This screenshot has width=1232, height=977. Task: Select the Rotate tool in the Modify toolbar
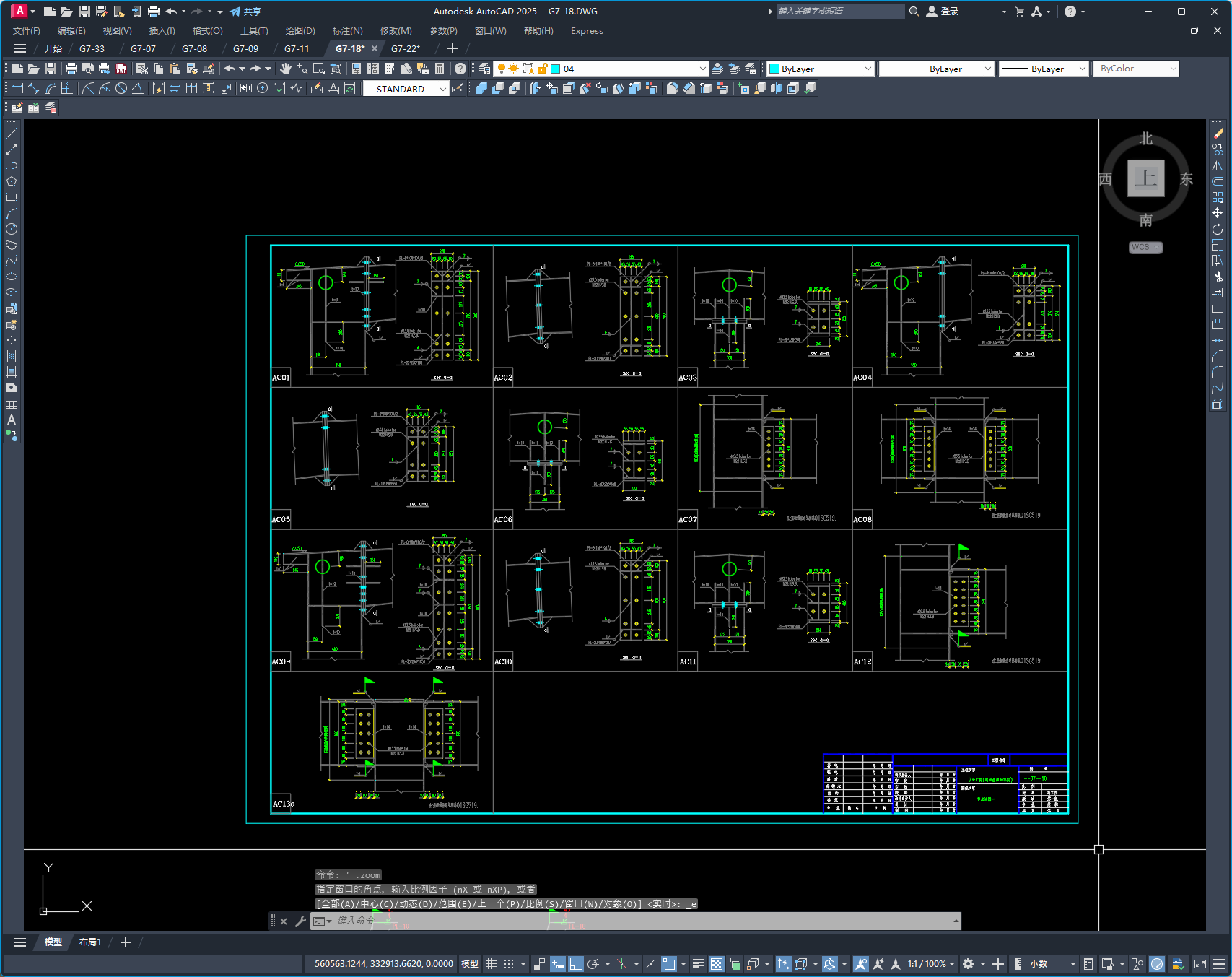pyautogui.click(x=1218, y=229)
